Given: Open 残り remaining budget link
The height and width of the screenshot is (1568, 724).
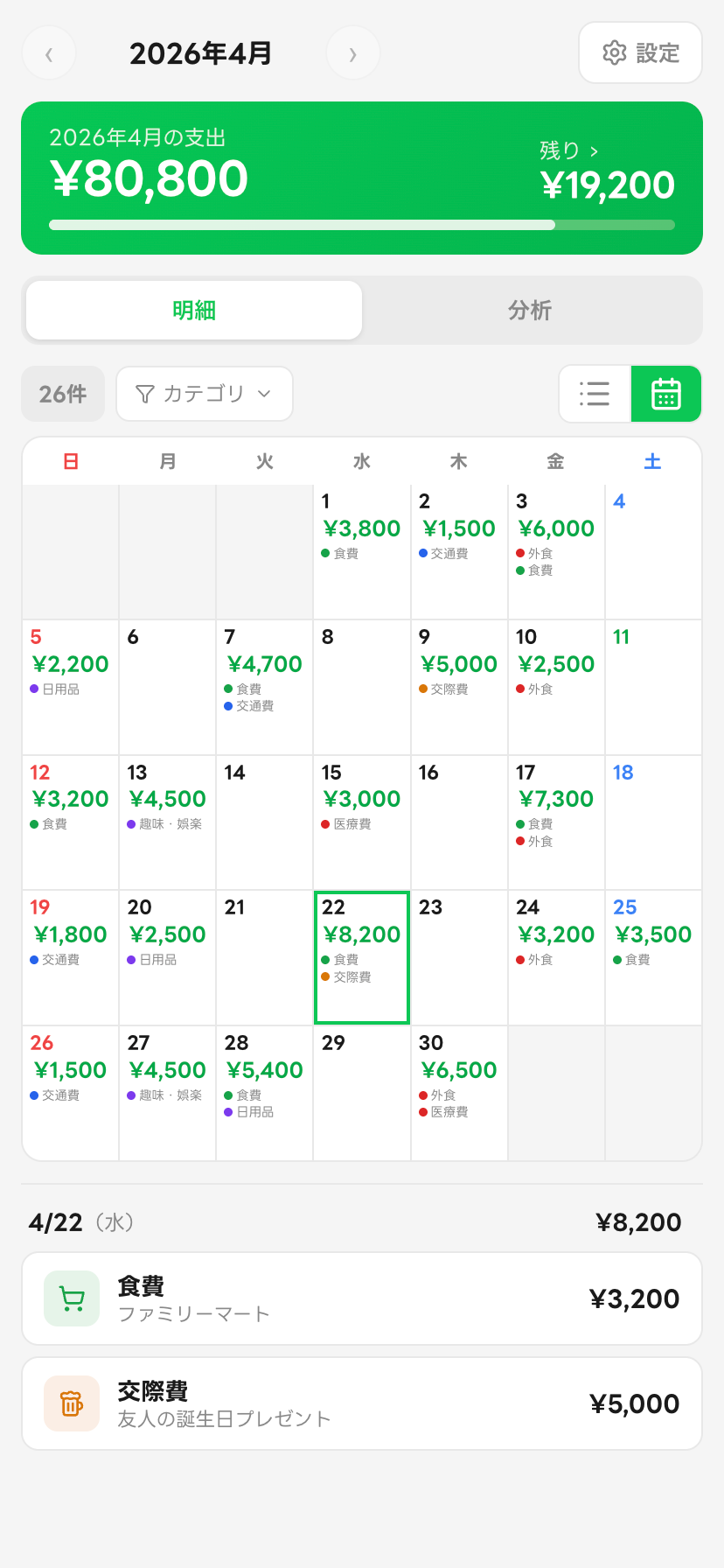Looking at the screenshot, I should pos(569,150).
